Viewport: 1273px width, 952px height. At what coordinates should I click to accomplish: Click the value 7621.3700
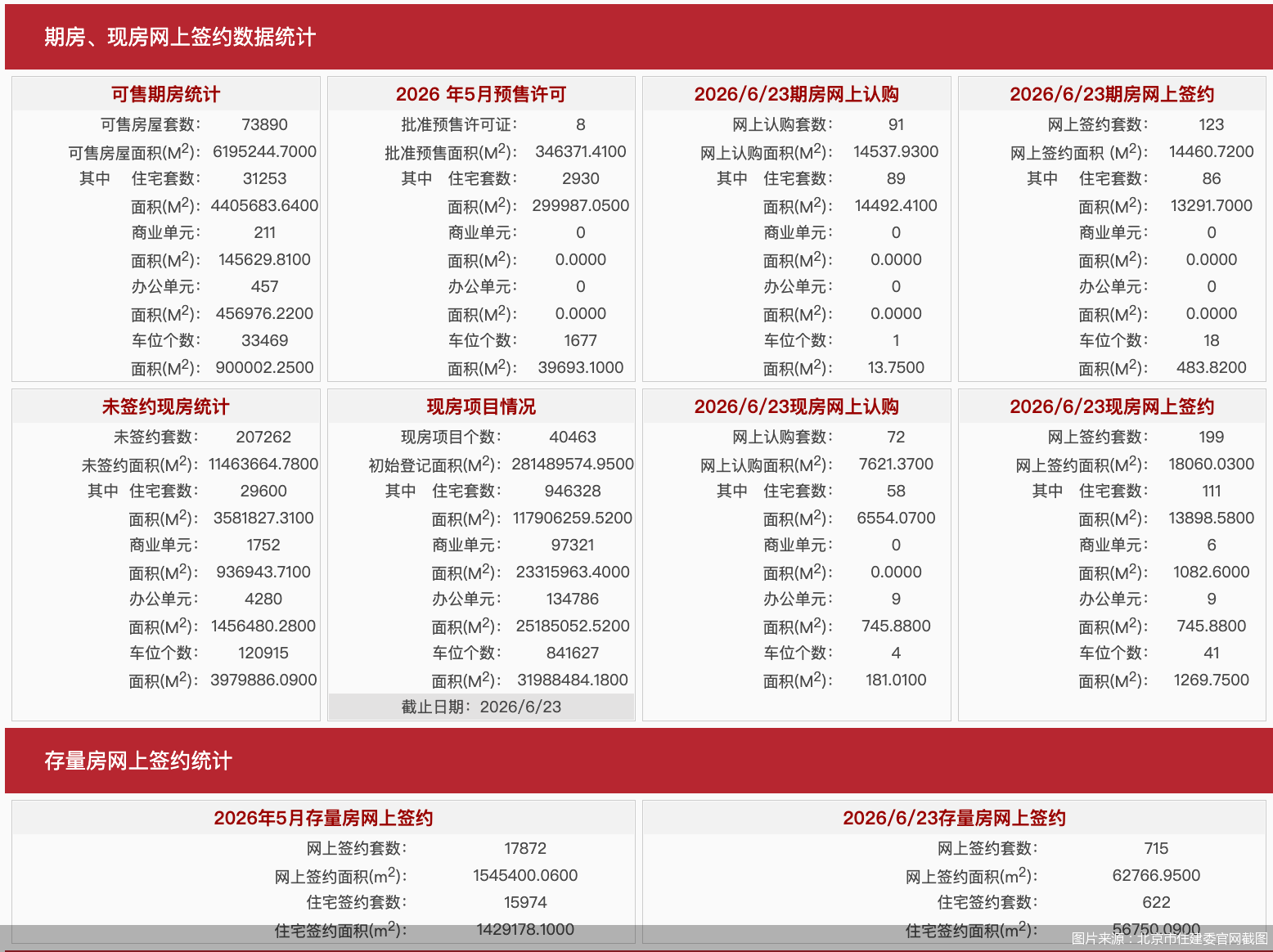point(897,464)
